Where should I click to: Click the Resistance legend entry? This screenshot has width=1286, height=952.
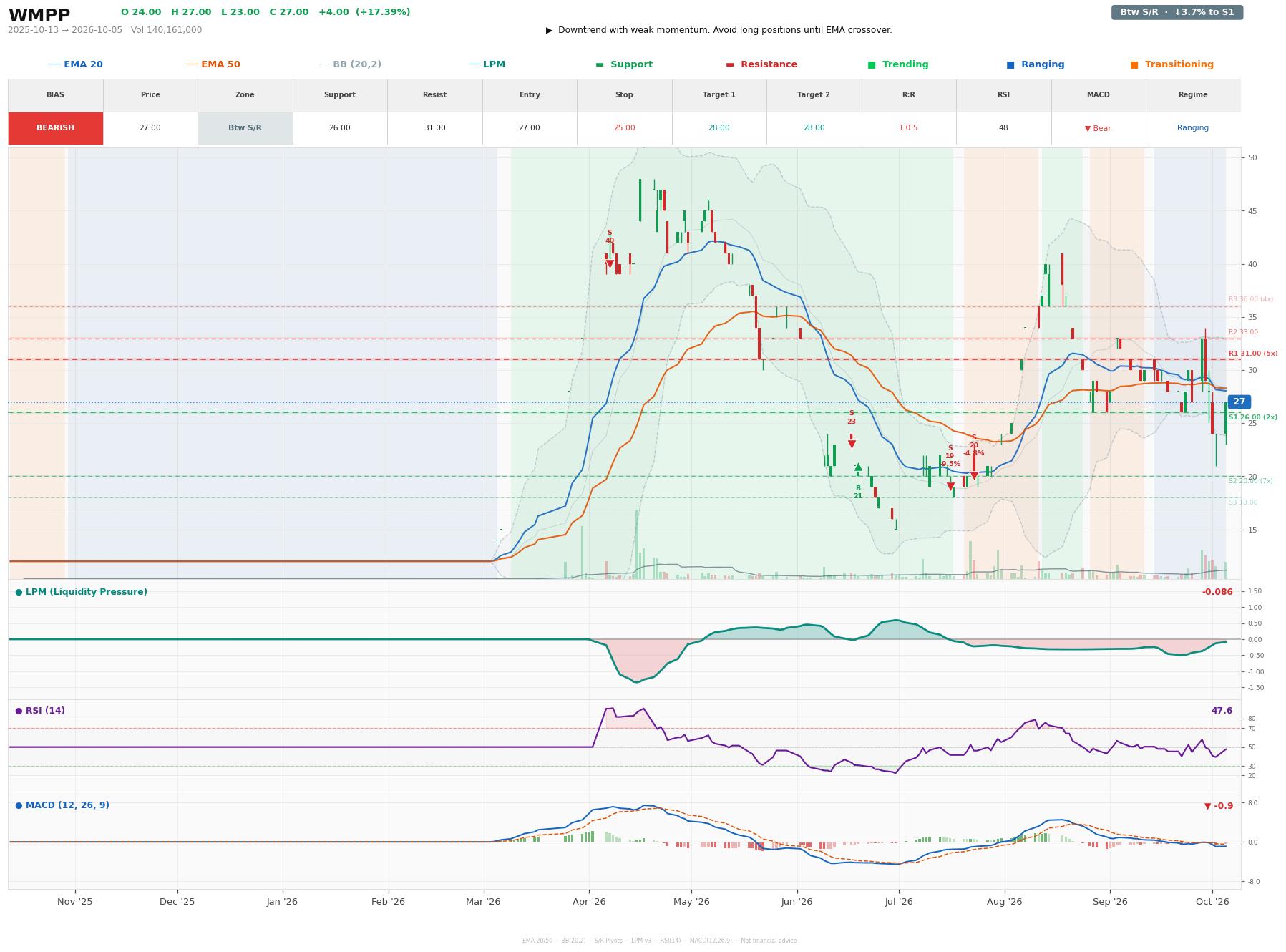pos(761,64)
